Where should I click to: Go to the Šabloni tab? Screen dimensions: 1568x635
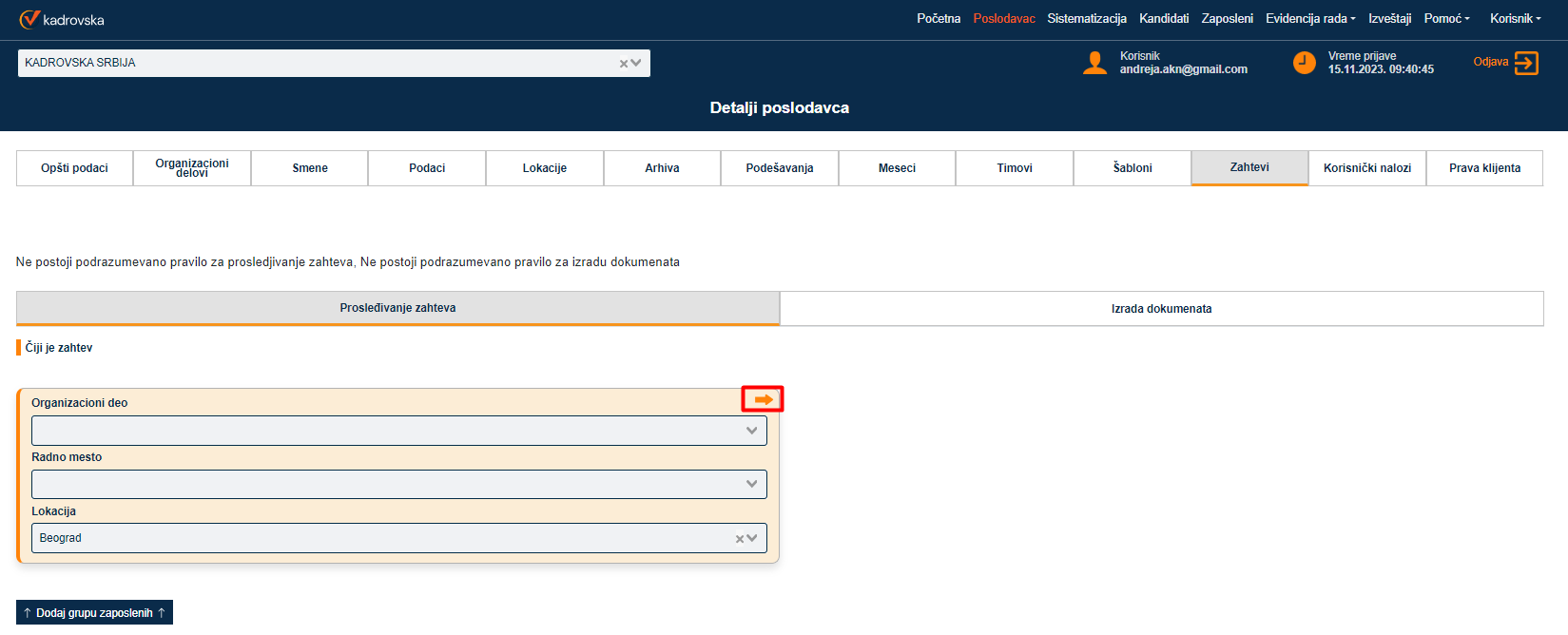tap(1132, 168)
